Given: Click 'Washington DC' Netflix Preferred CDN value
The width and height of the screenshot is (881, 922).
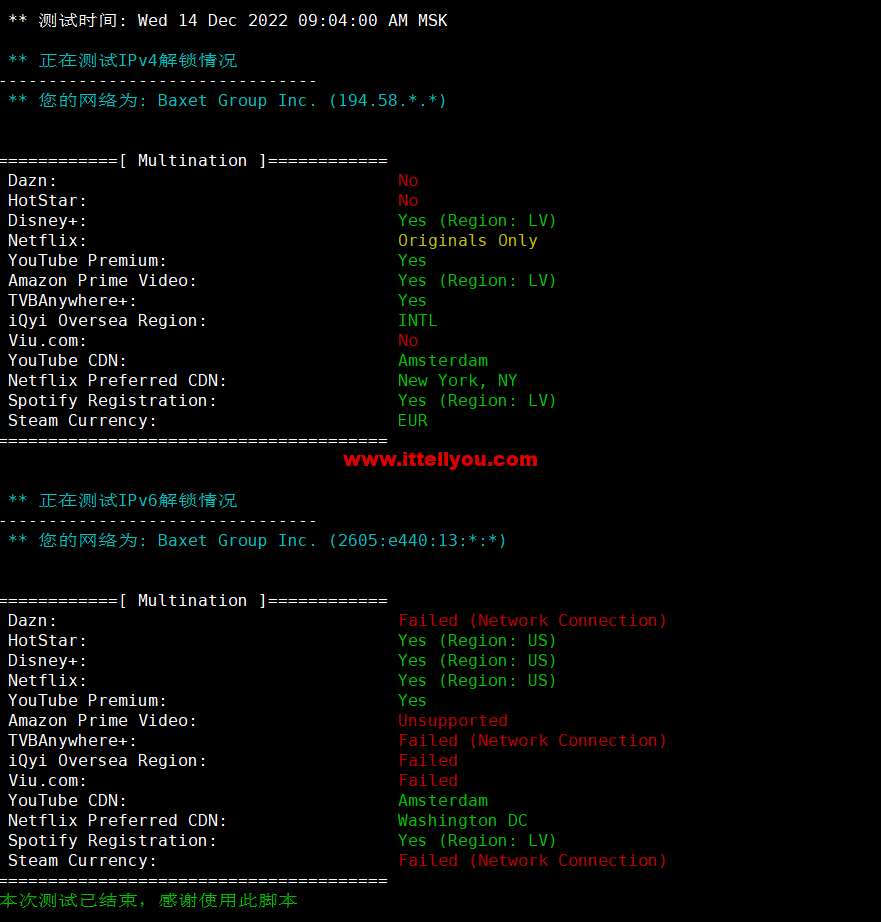Looking at the screenshot, I should pos(463,820).
